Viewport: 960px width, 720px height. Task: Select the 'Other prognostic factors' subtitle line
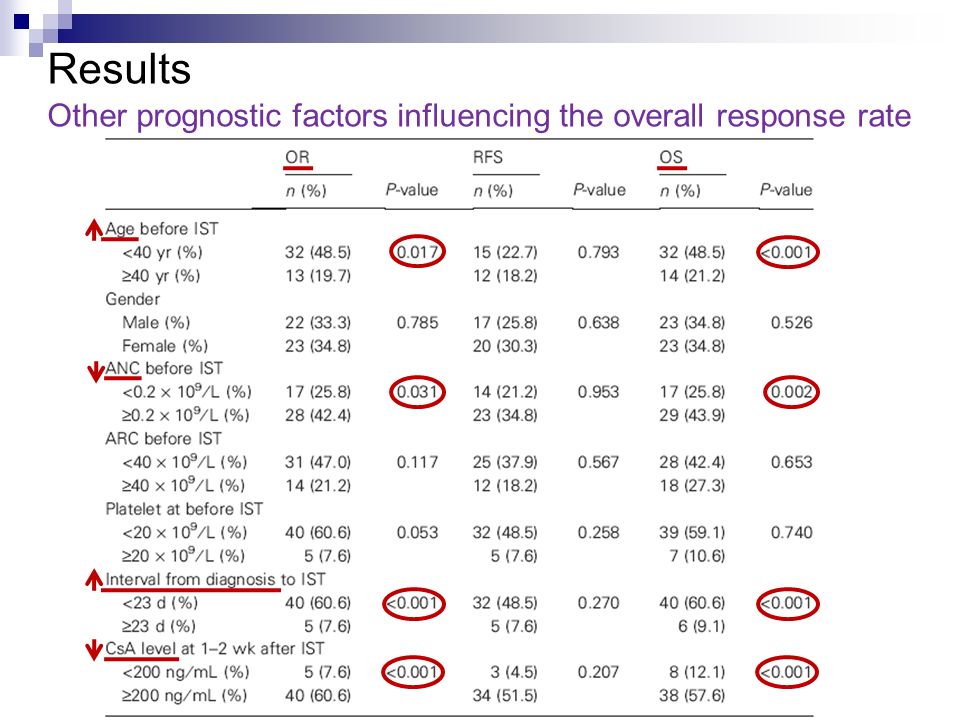[479, 116]
